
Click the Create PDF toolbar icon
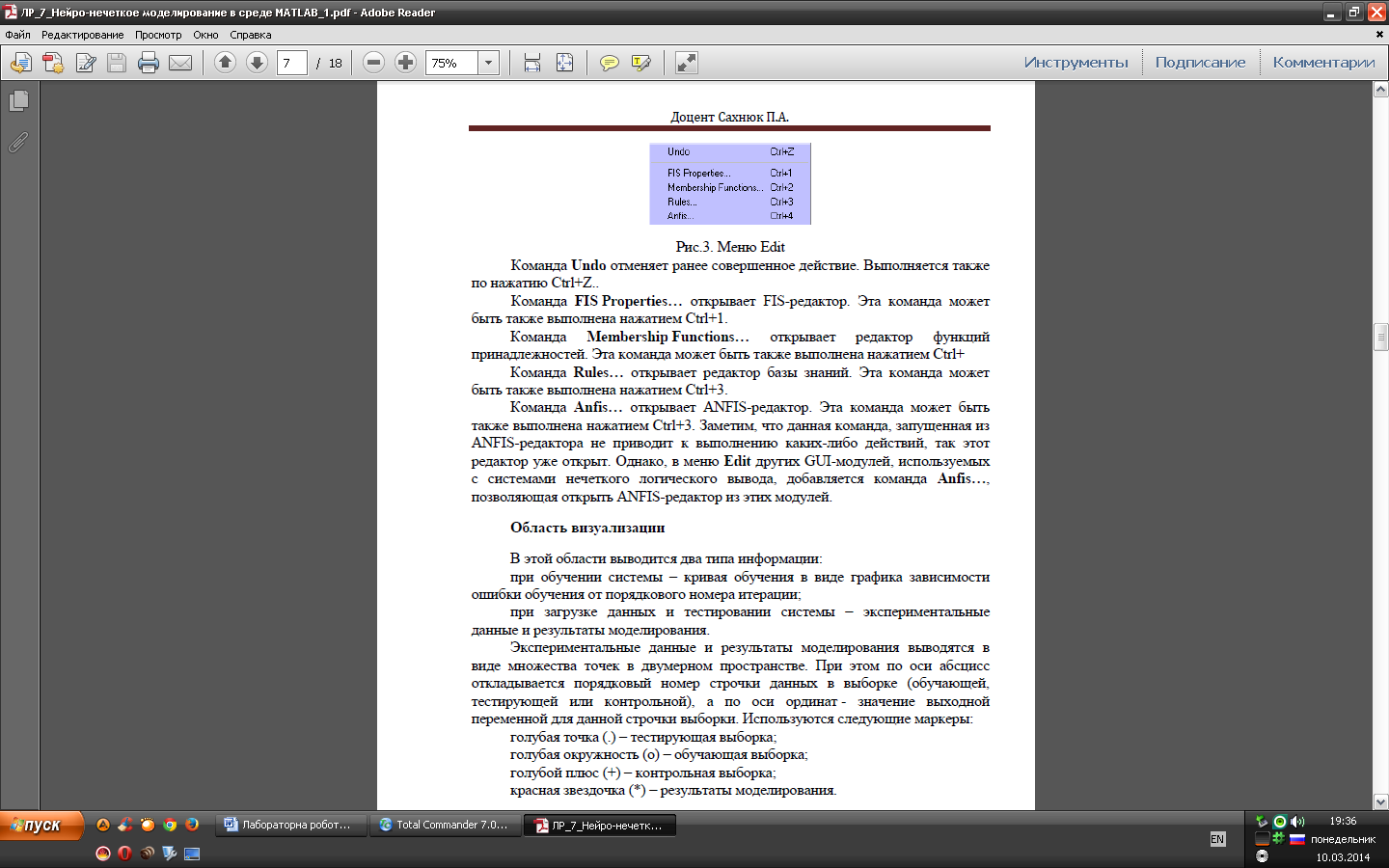[53, 63]
